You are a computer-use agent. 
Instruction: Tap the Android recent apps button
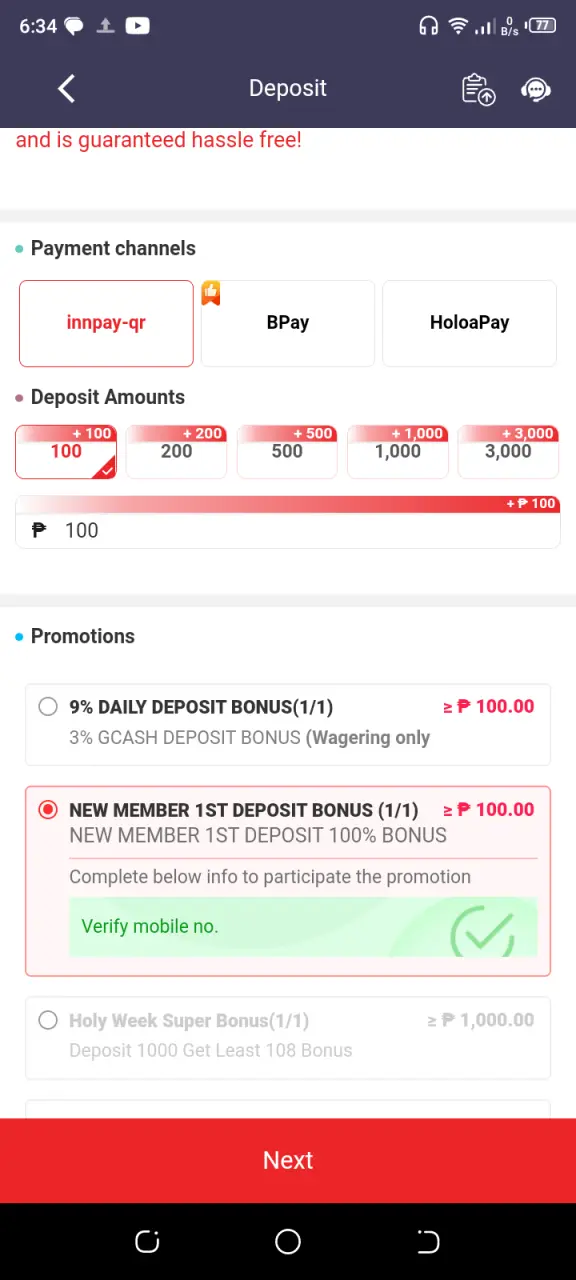[147, 1241]
